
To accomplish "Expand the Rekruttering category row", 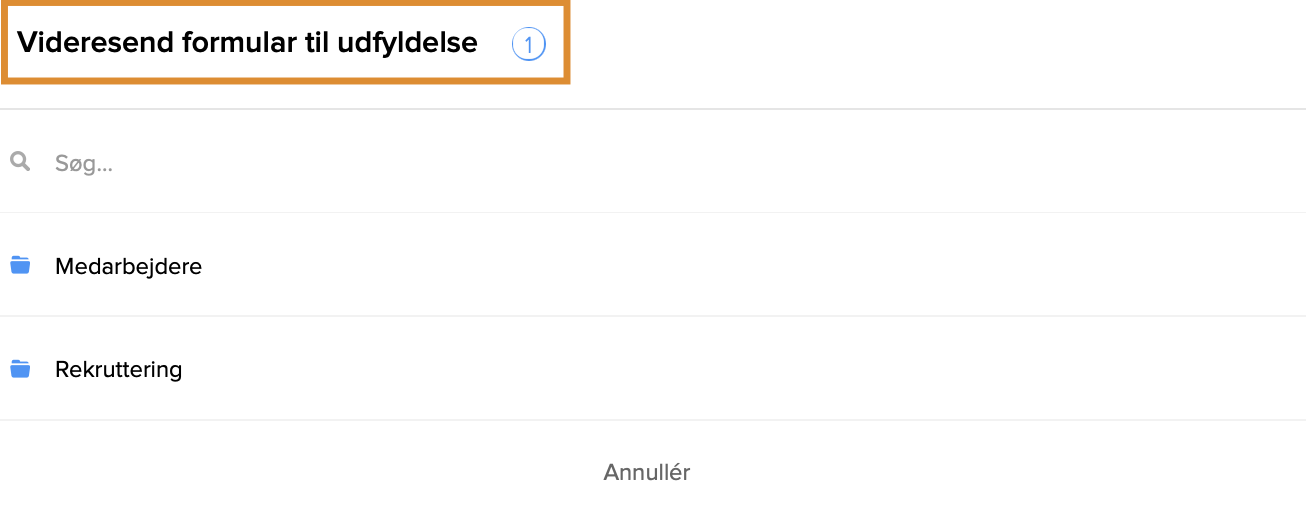I will click(x=650, y=370).
